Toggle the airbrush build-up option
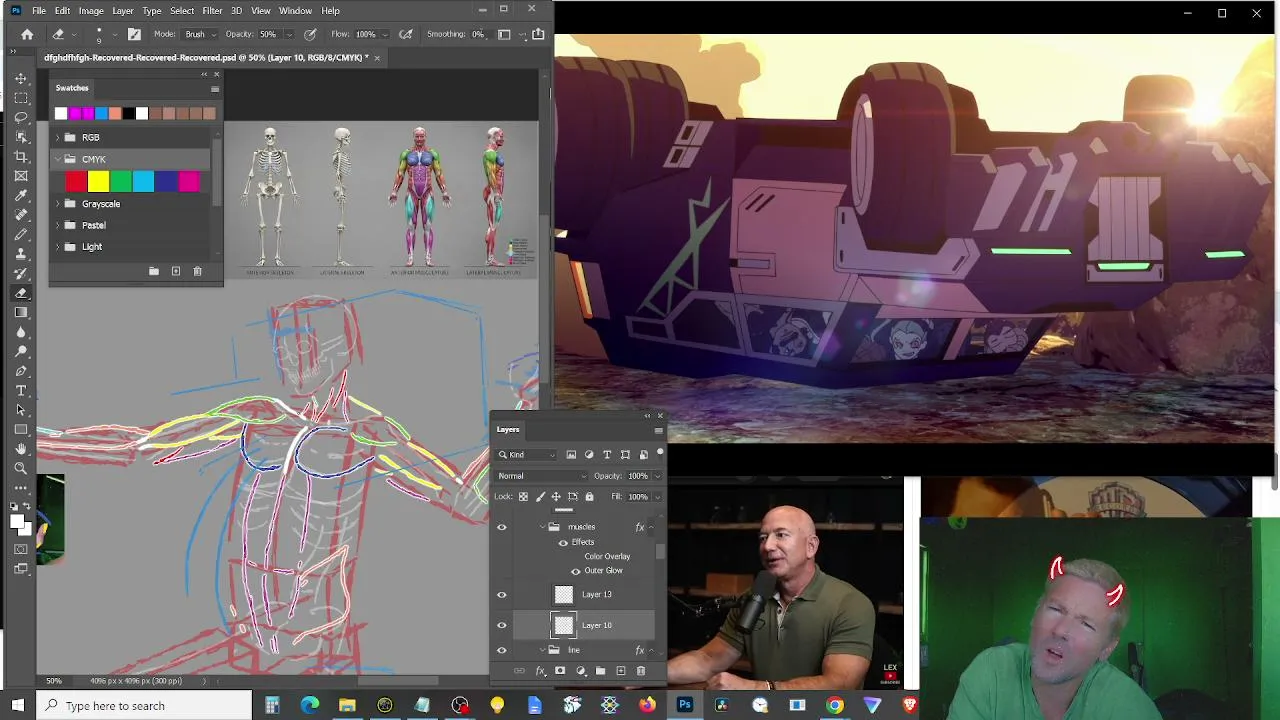Screen dimensions: 1280x720 (406, 34)
